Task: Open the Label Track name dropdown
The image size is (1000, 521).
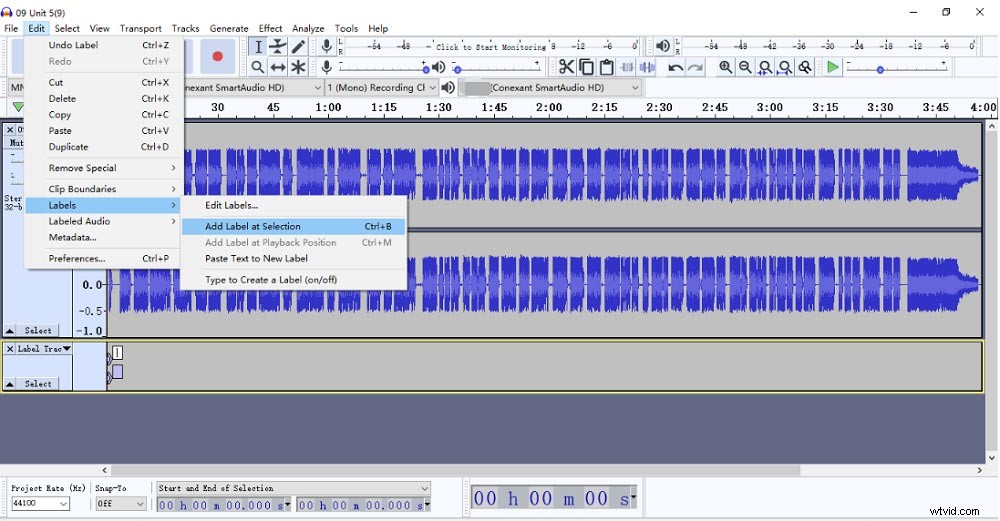Action: (x=43, y=349)
